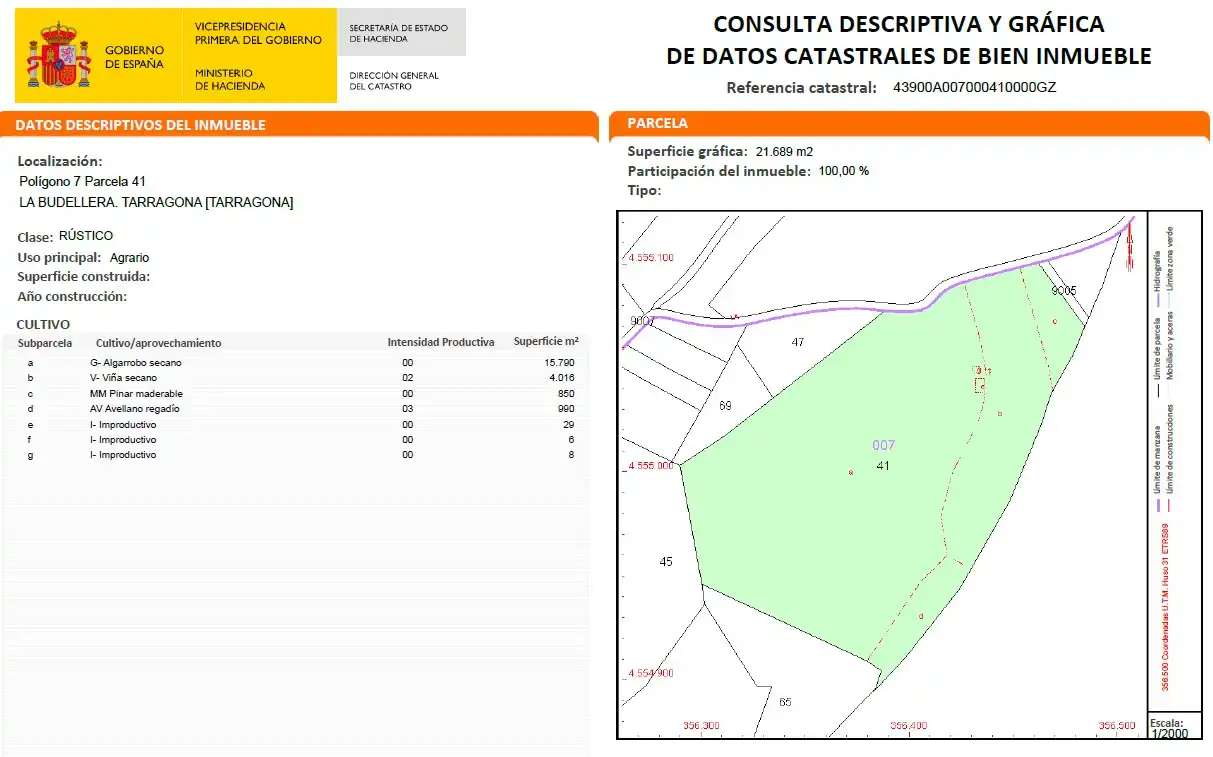Viewport: 1213px width, 757px height.
Task: Click the 'Localización:' label
Action: pos(60,161)
